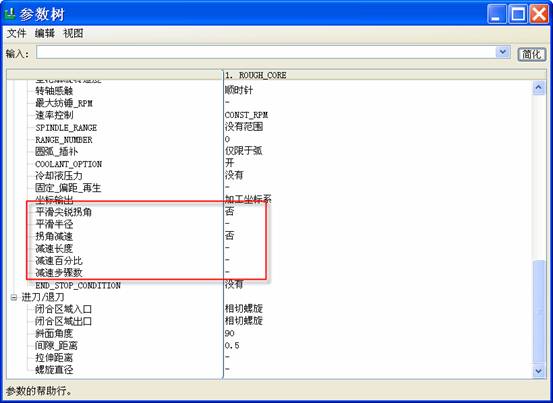The width and height of the screenshot is (553, 403).
Task: Select the COOLANT_OPTION parameter
Action: [68, 164]
